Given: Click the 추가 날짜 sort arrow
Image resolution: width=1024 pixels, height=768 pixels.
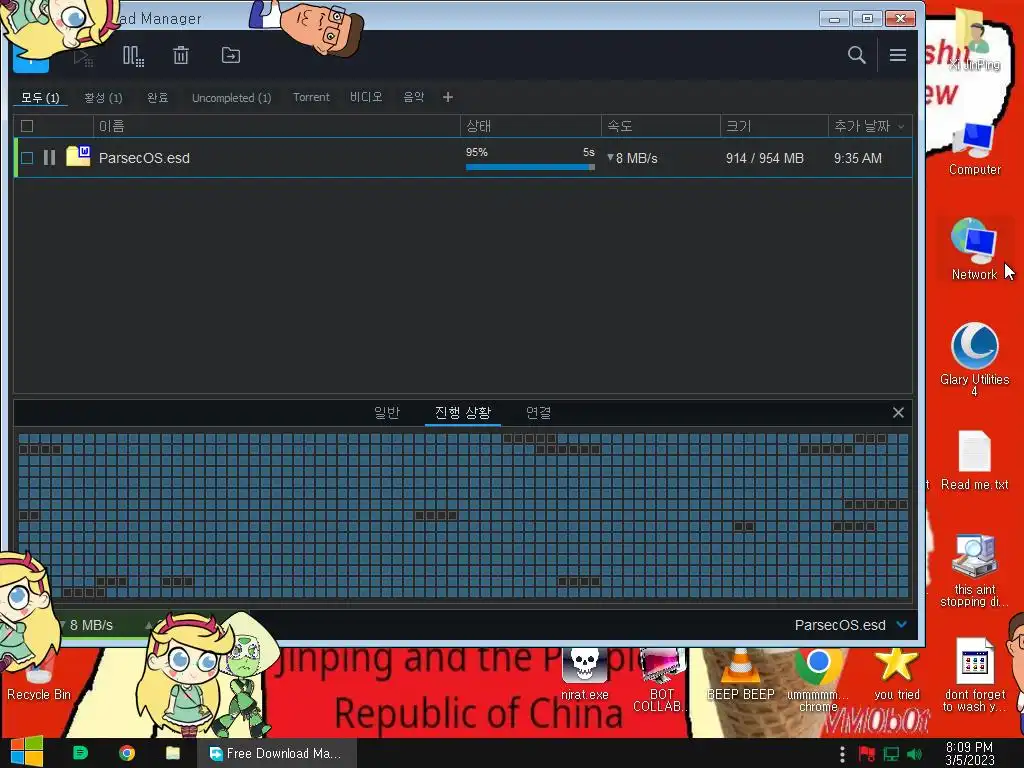Looking at the screenshot, I should point(901,127).
